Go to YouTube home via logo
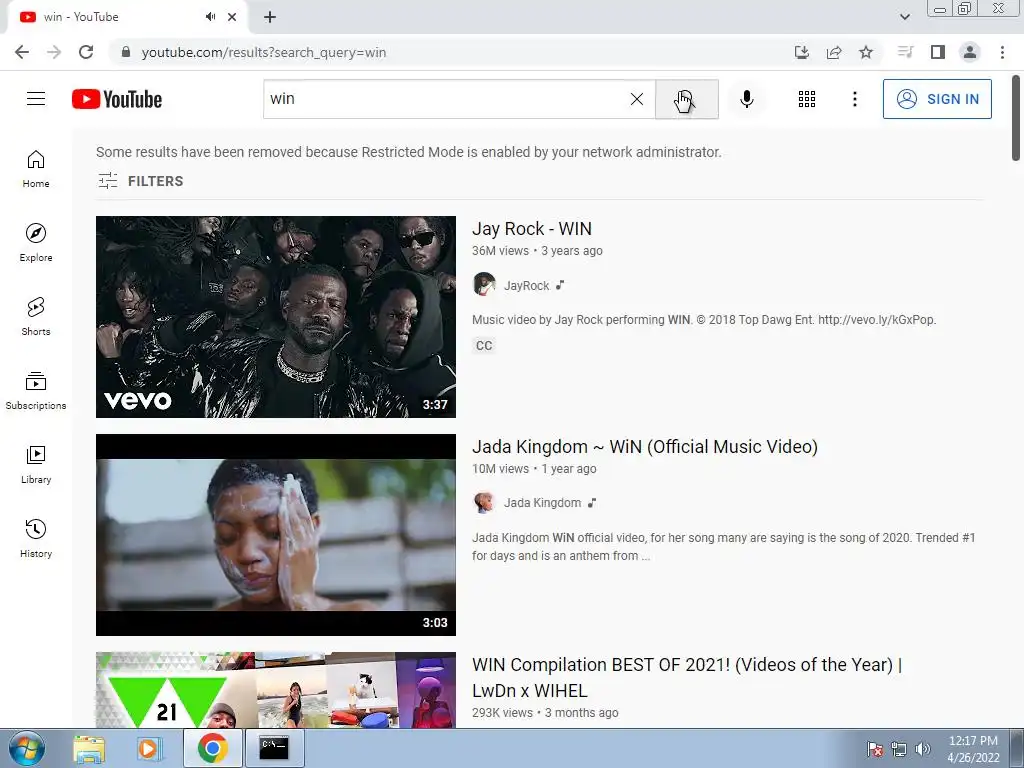The image size is (1024, 768). (117, 99)
